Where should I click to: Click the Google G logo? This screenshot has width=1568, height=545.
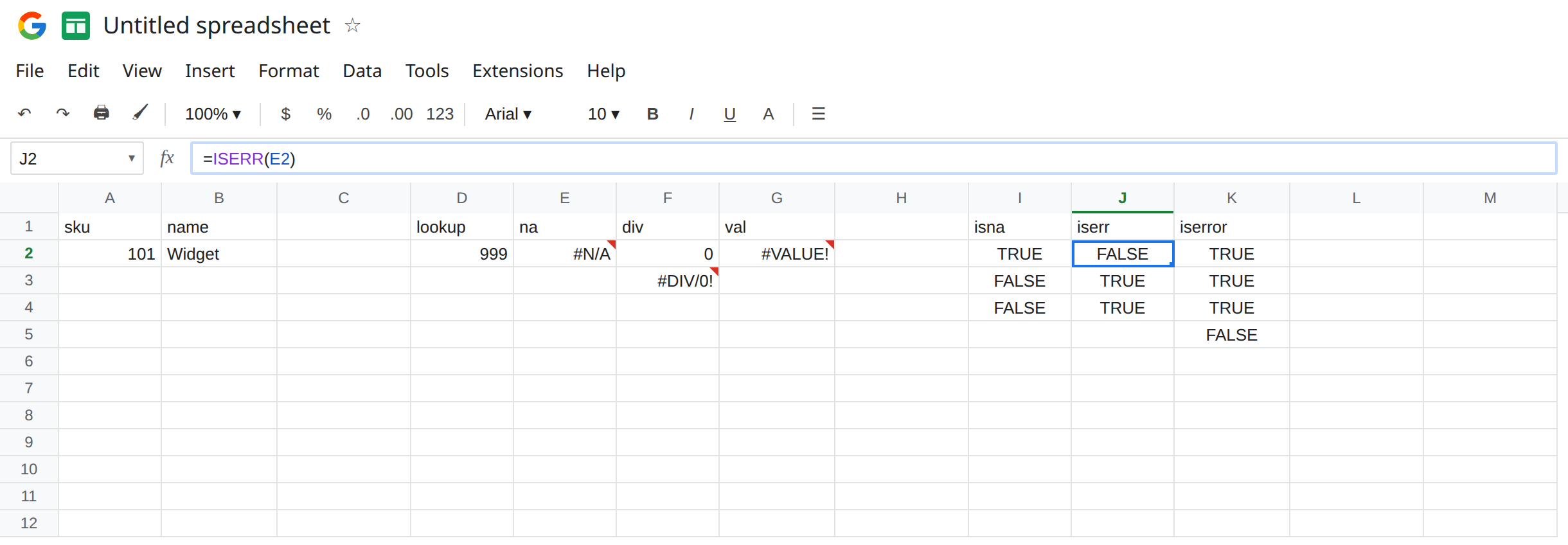click(32, 26)
